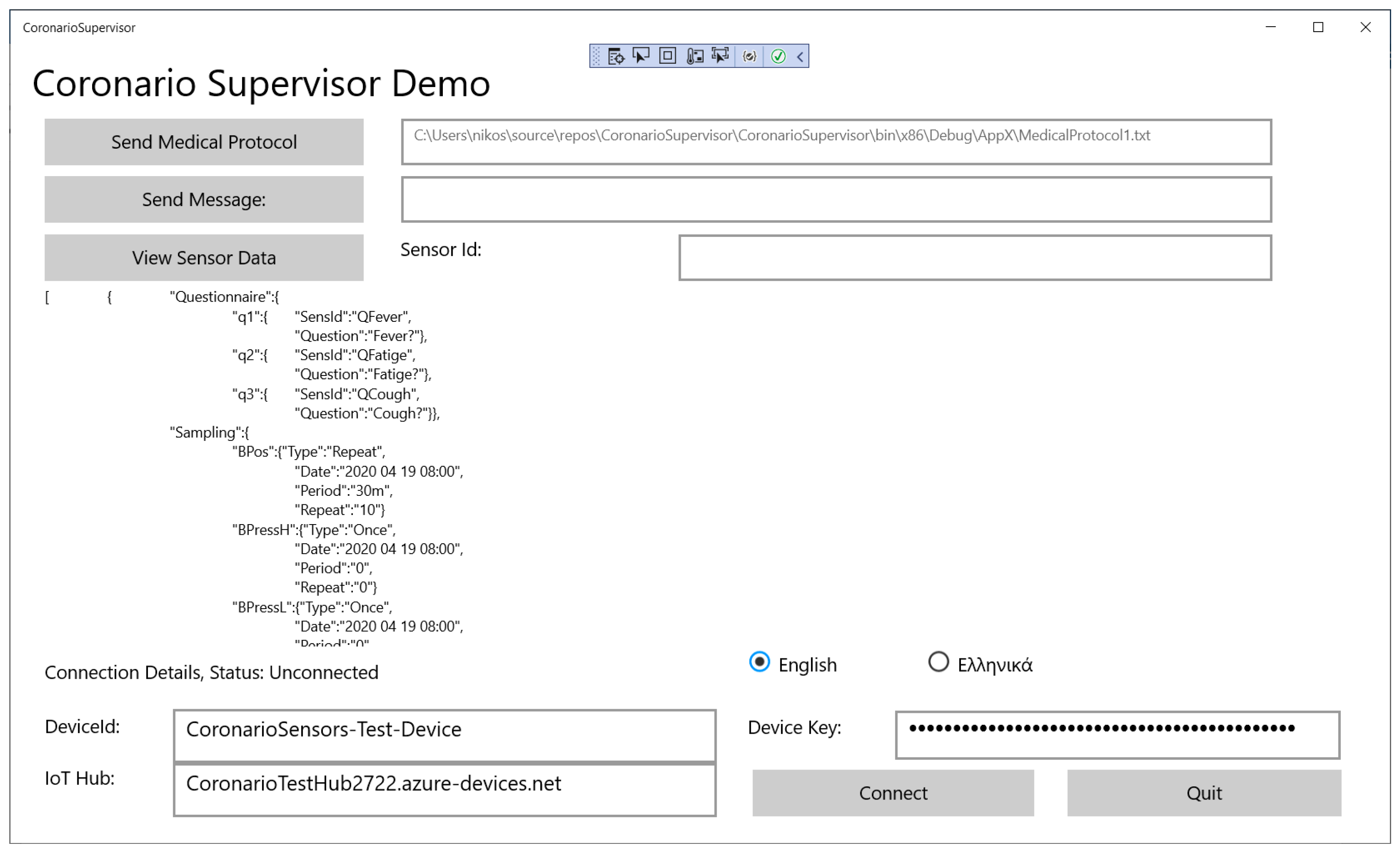The image size is (1400, 854).
Task: Click the Go to Live Visual Tree icon
Action: [615, 56]
